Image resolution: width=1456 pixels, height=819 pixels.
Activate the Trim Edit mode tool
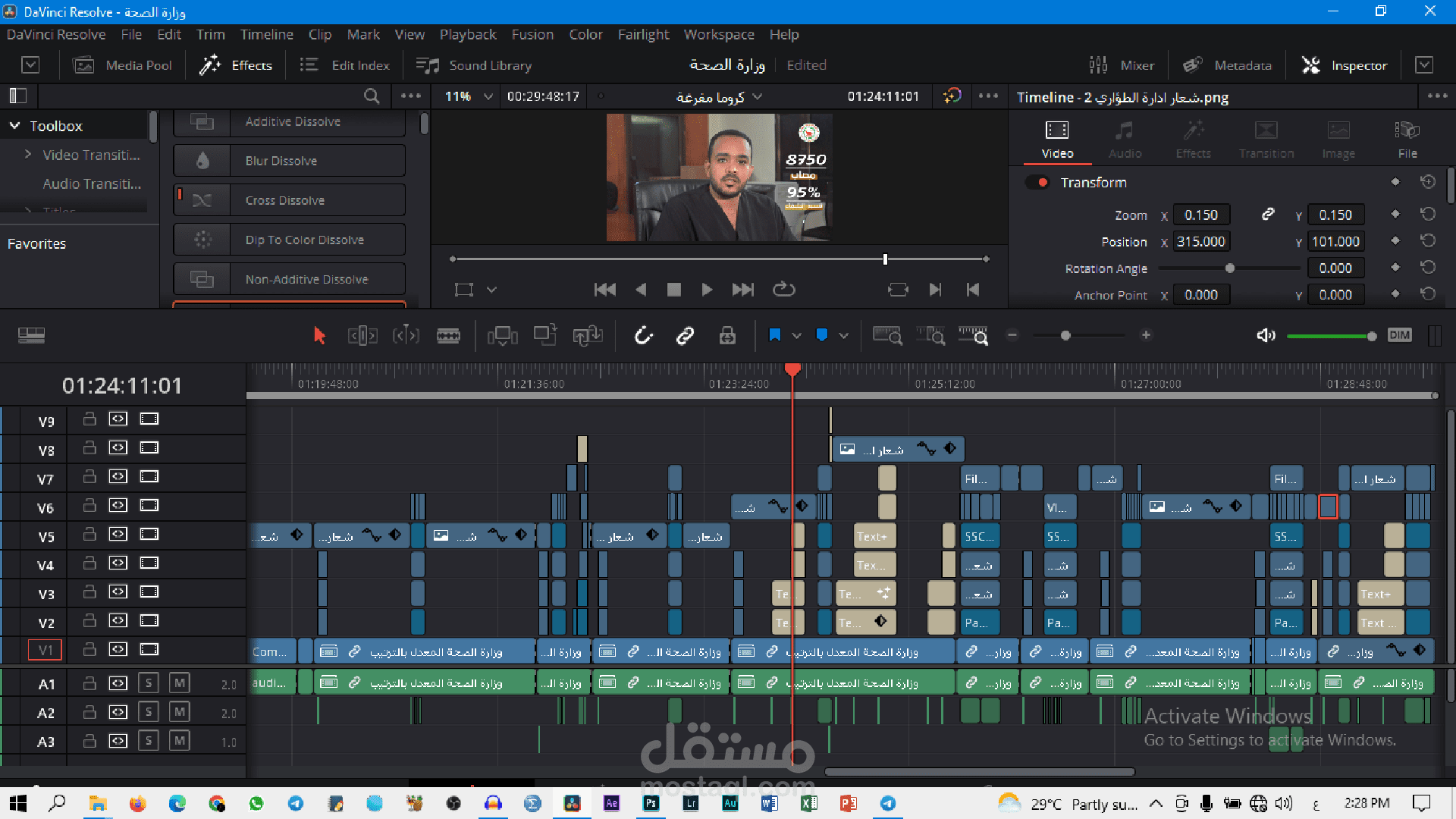[x=362, y=335]
